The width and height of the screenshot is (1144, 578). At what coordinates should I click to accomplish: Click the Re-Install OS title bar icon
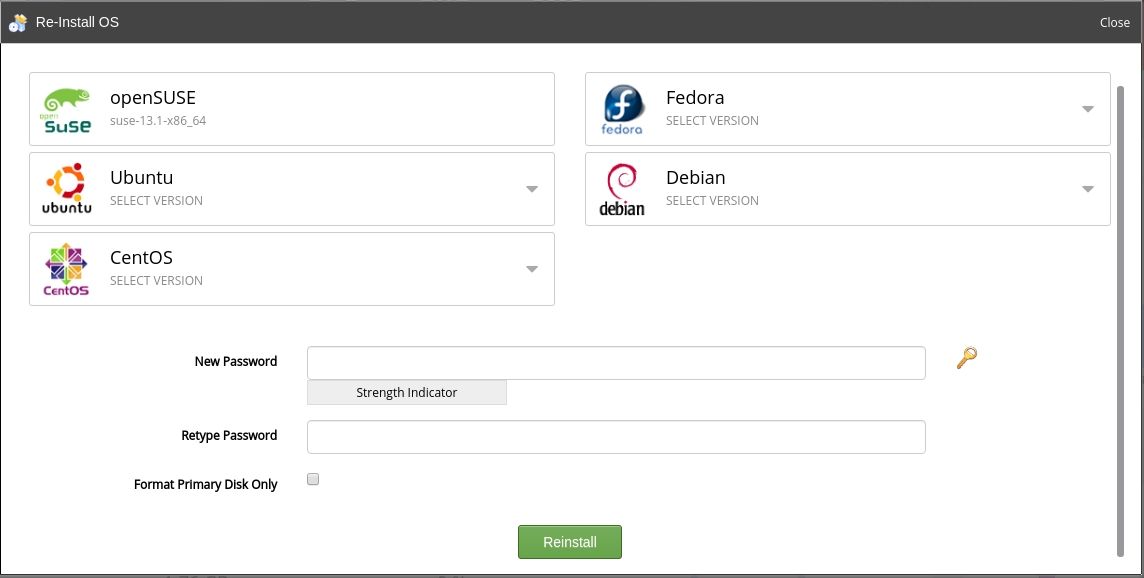click(x=18, y=22)
